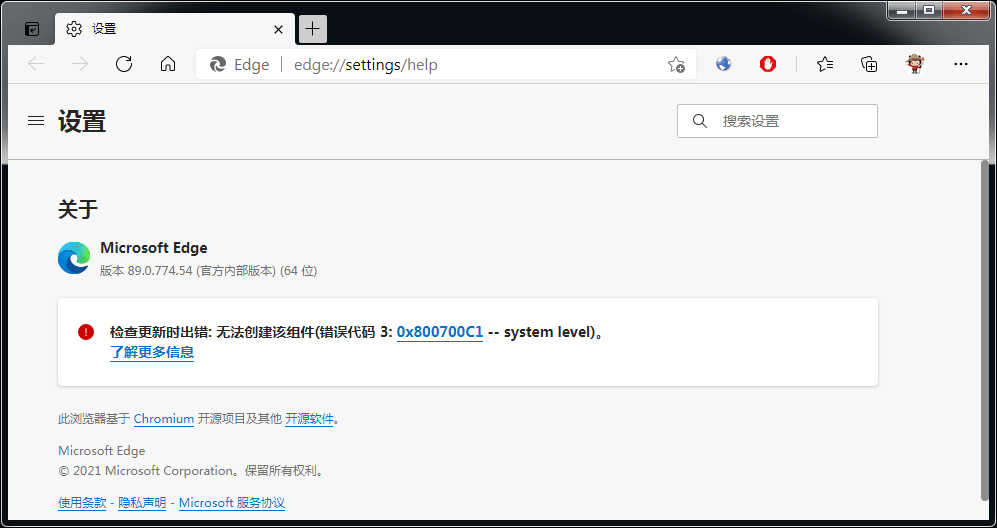Viewport: 997px width, 528px height.
Task: Open a new tab with plus button
Action: tap(312, 29)
